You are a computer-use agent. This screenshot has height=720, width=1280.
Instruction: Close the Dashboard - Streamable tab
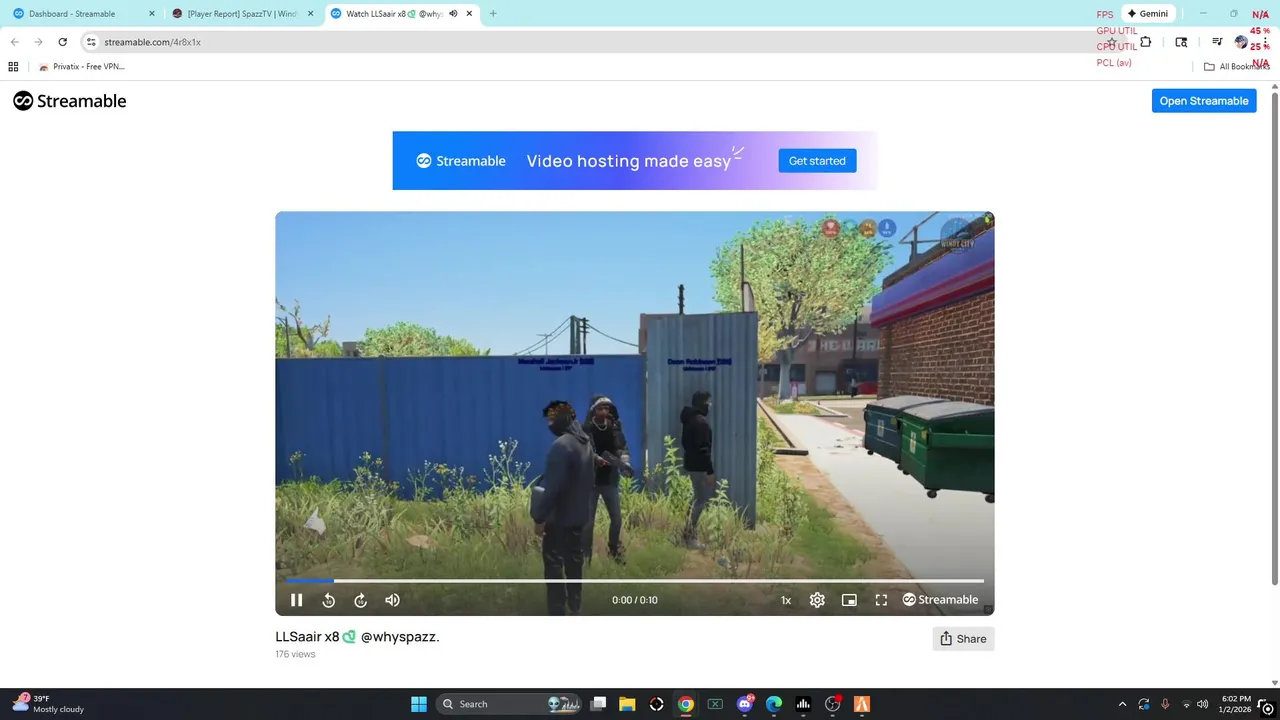[x=151, y=14]
